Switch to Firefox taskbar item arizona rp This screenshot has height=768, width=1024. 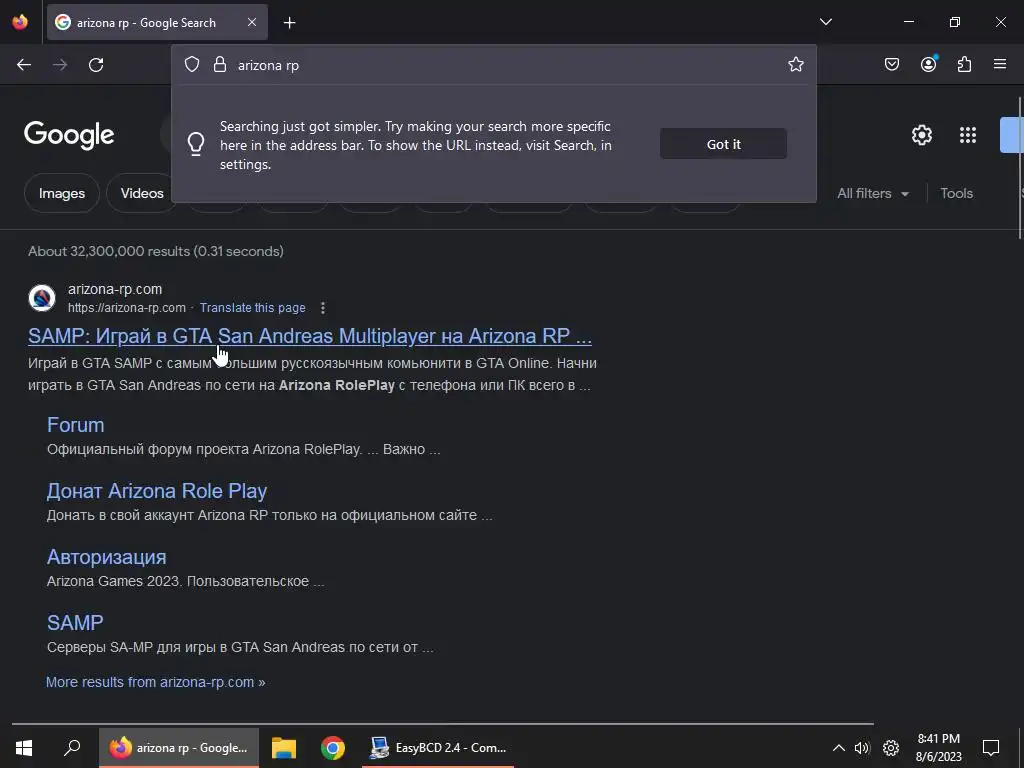179,748
